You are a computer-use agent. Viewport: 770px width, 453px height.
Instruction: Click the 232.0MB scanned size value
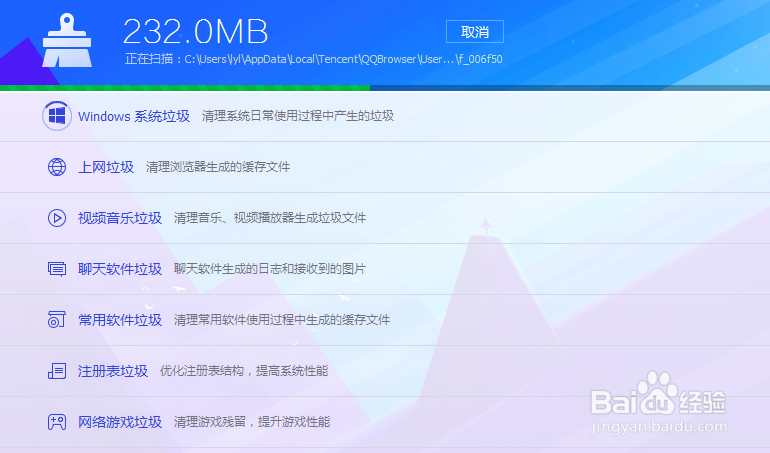[x=195, y=32]
